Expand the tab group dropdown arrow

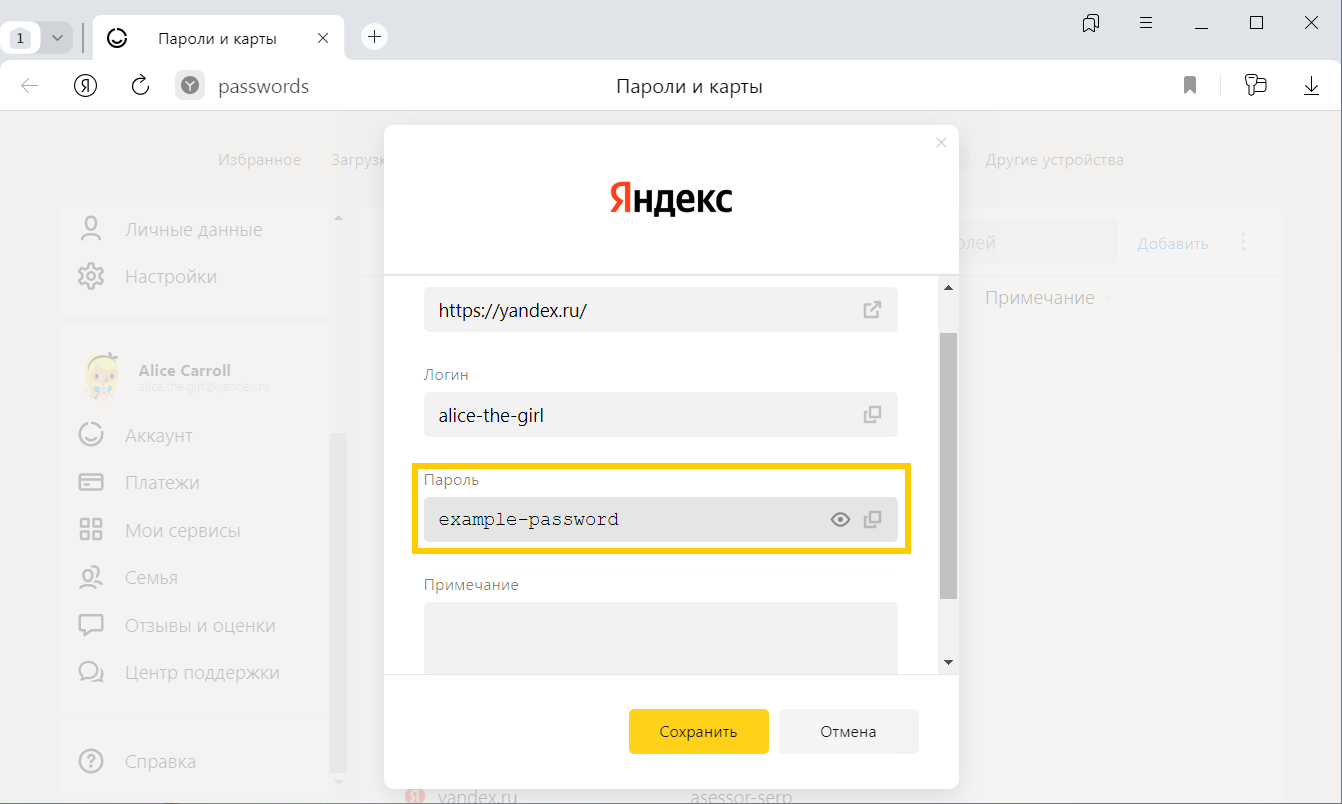pos(57,38)
